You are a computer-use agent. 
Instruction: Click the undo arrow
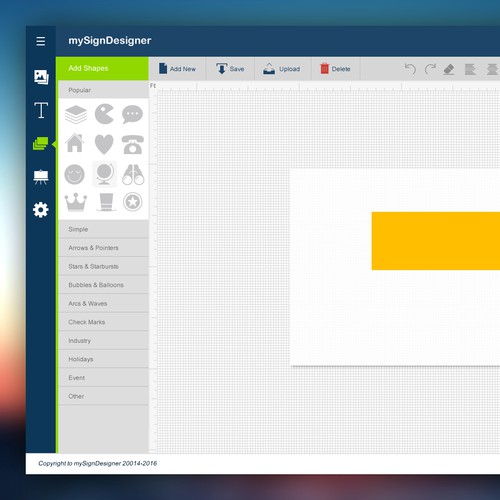(x=410, y=69)
